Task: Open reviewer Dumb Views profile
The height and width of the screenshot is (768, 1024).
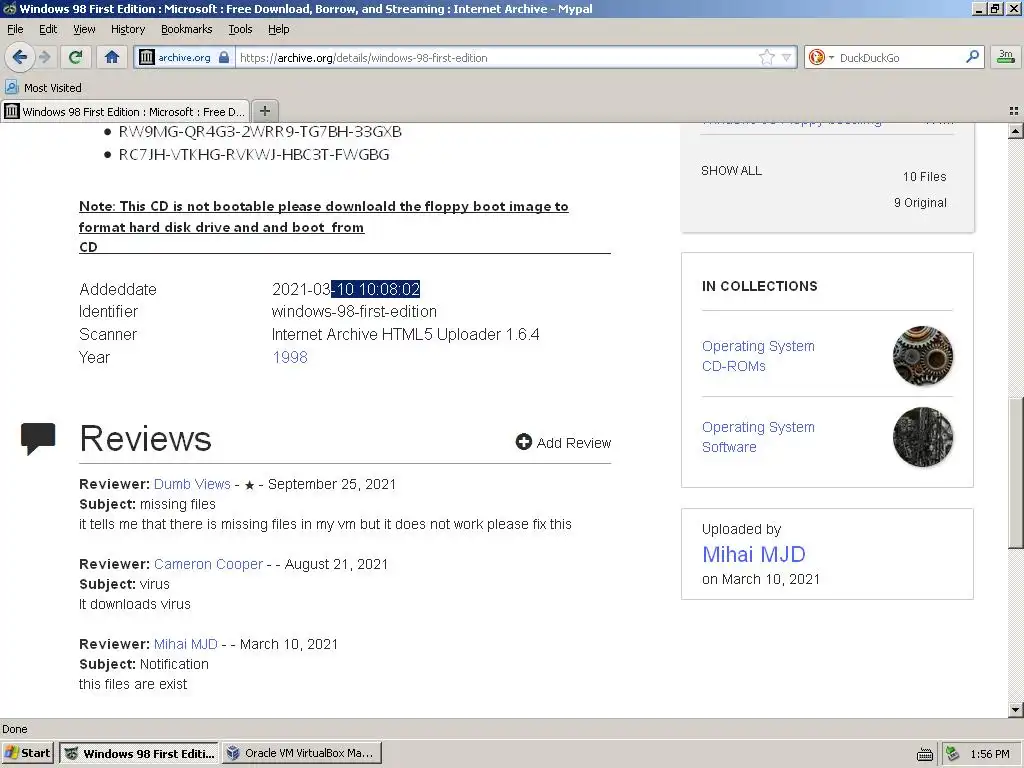Action: coord(192,484)
